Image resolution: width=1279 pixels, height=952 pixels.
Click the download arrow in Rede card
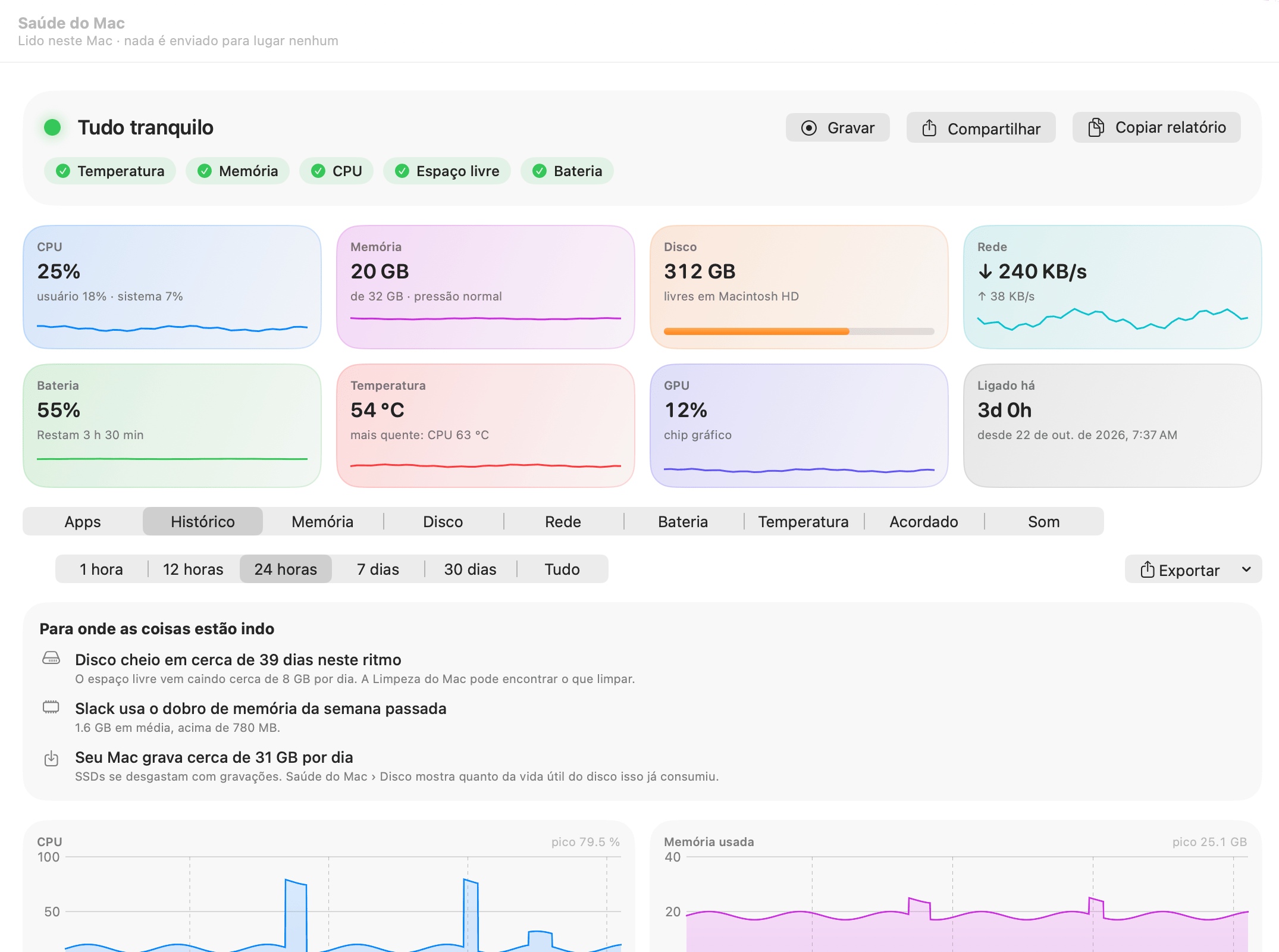click(x=986, y=271)
